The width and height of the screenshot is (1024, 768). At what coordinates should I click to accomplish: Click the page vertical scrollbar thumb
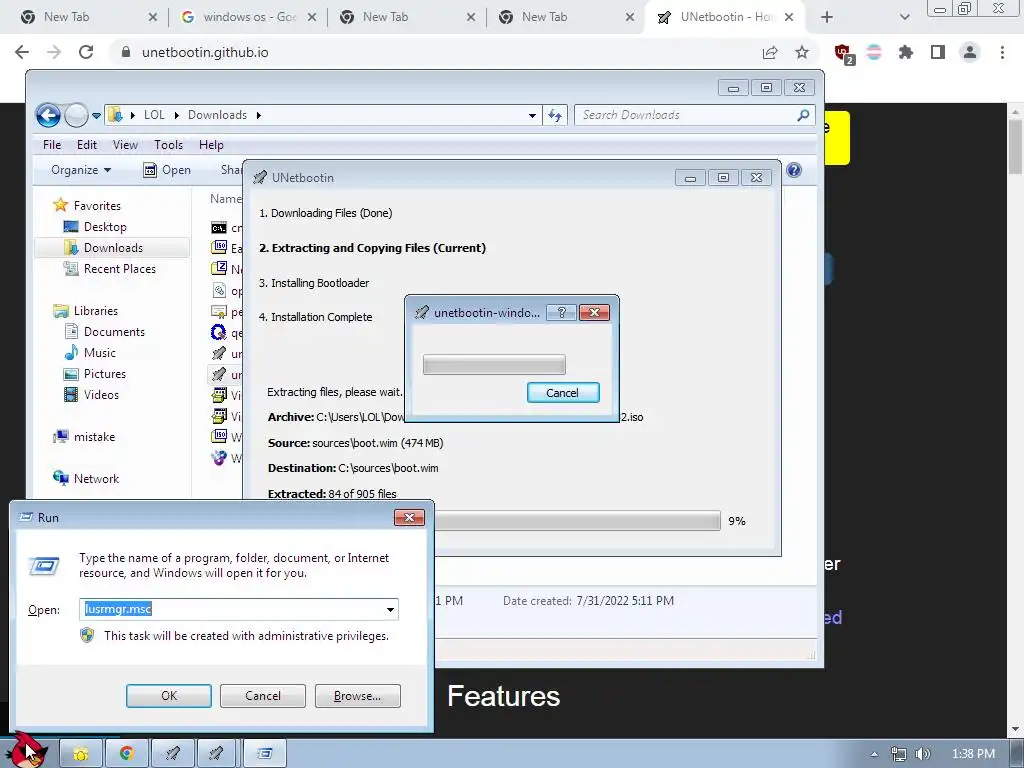coord(1016,147)
